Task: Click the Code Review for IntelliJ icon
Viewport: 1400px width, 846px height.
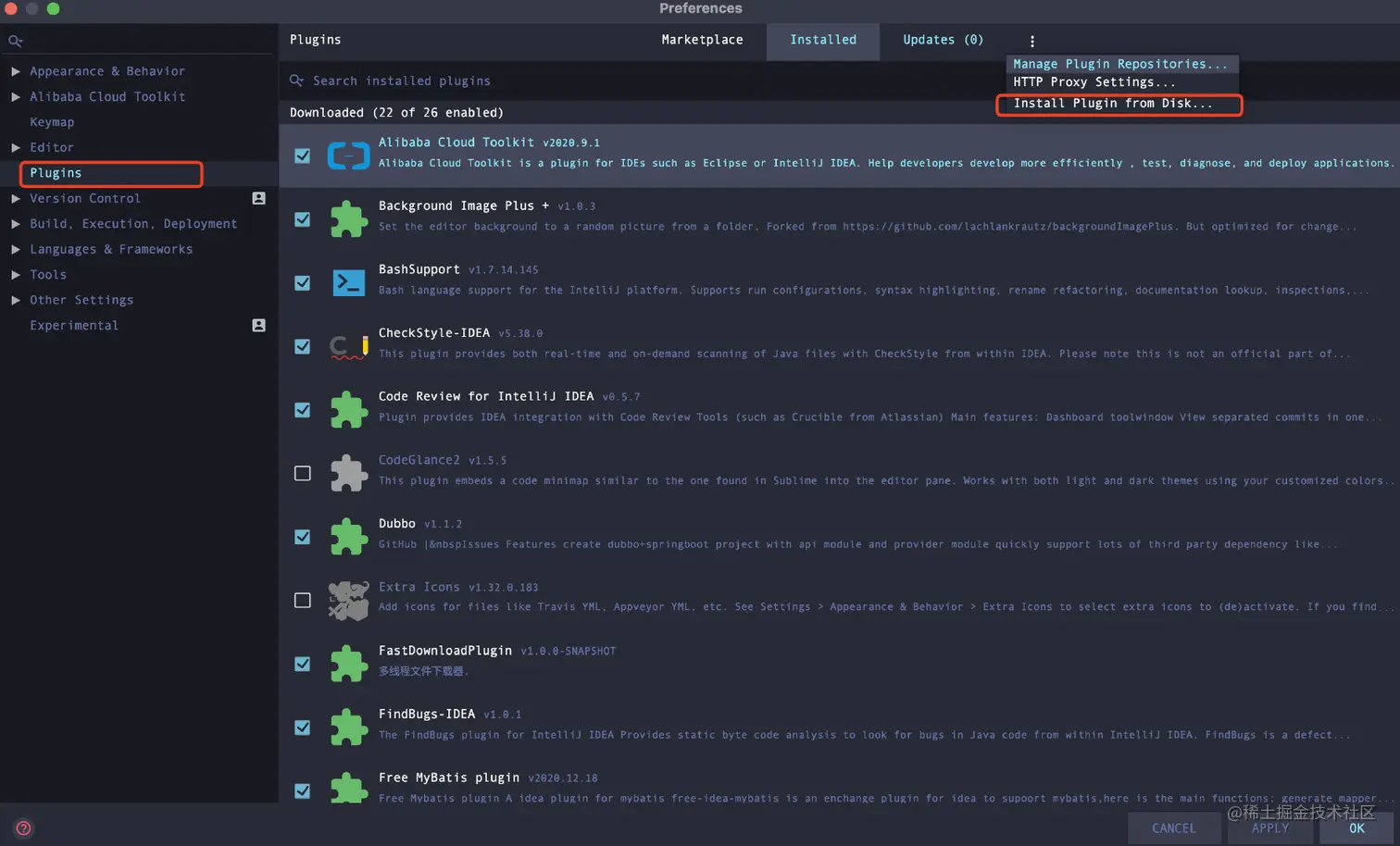Action: (348, 410)
